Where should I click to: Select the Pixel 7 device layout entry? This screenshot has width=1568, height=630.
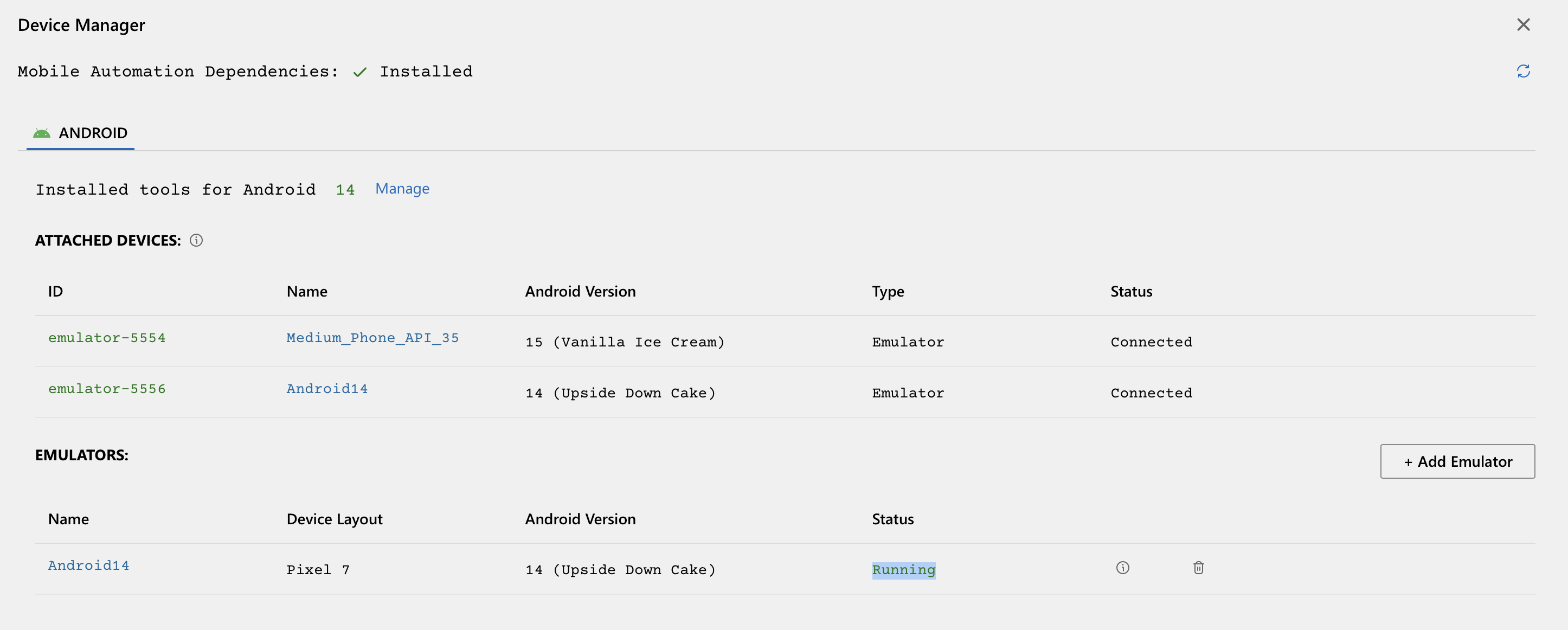point(317,570)
